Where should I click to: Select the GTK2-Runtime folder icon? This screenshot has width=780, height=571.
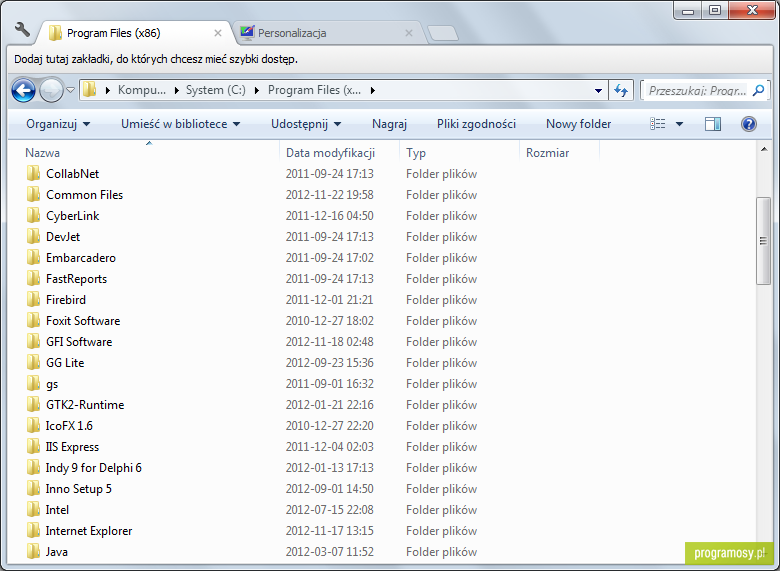pos(33,405)
